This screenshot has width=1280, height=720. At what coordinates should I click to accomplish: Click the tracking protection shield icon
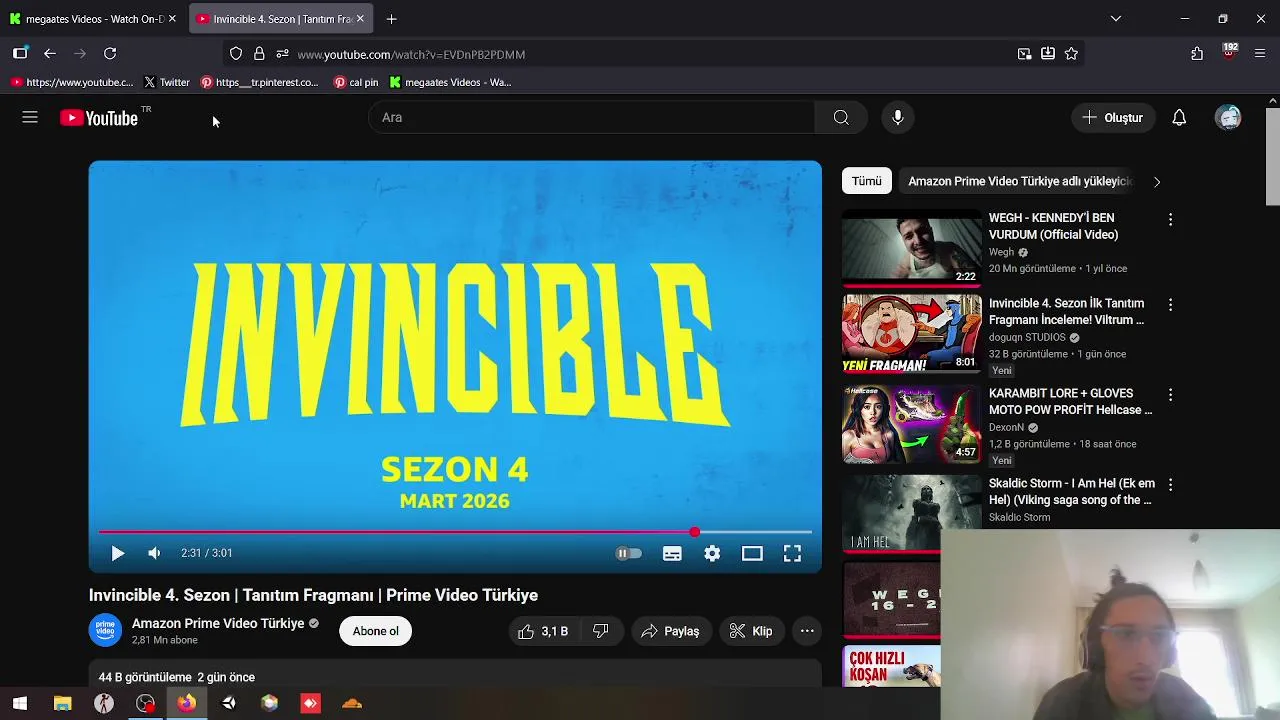[x=236, y=54]
